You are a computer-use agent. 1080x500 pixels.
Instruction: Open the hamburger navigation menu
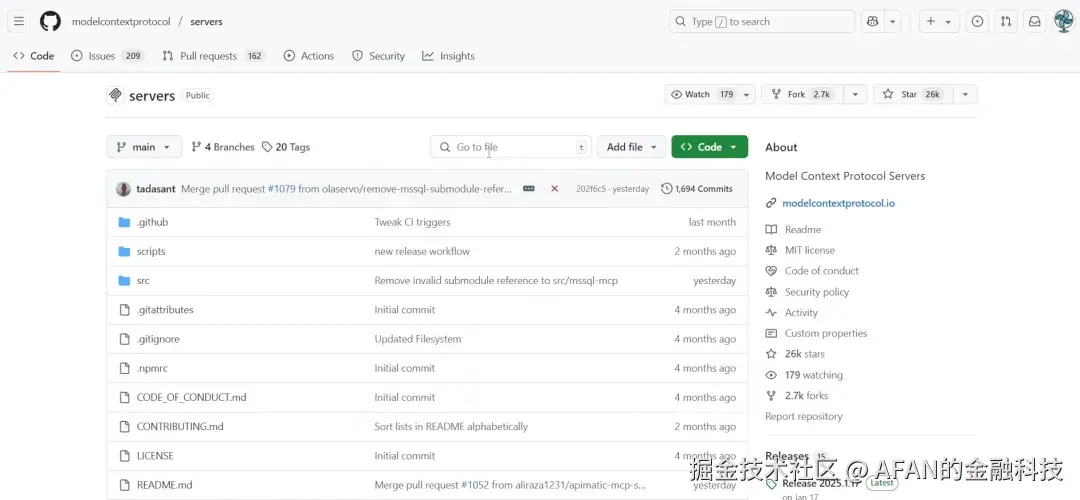[x=19, y=21]
